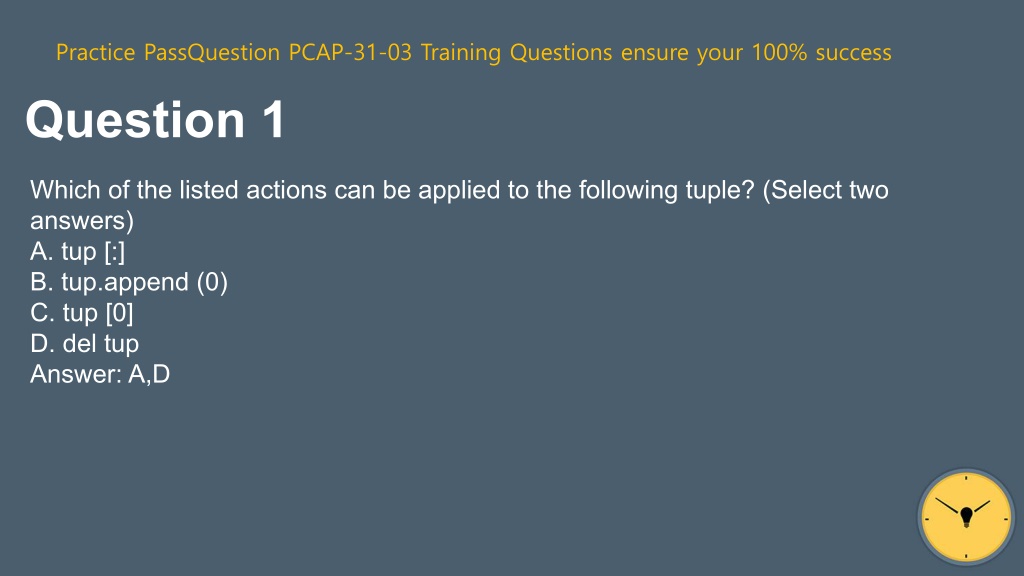
Task: Click the (Select two phrase
Action: pyautogui.click(x=825, y=190)
